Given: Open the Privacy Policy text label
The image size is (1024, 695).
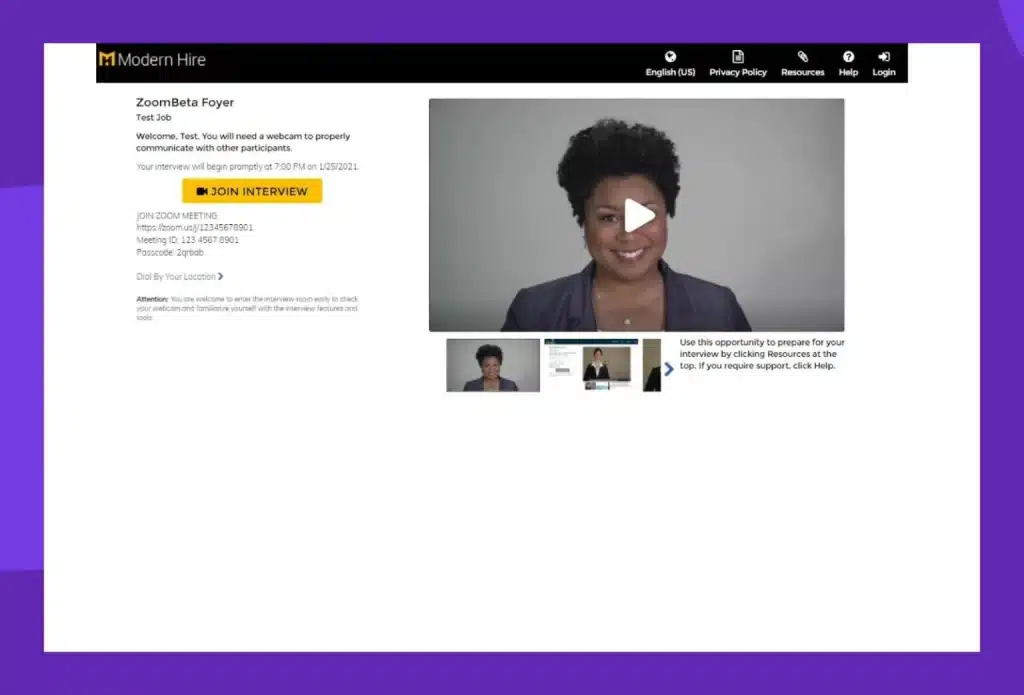Looking at the screenshot, I should tap(738, 73).
